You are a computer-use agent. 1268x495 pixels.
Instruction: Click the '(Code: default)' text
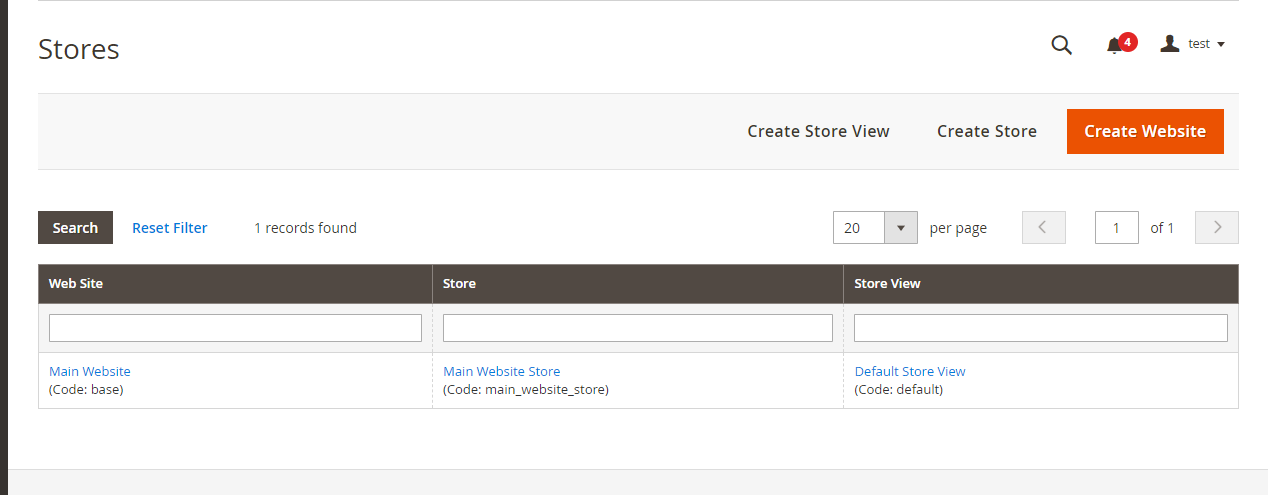point(899,389)
